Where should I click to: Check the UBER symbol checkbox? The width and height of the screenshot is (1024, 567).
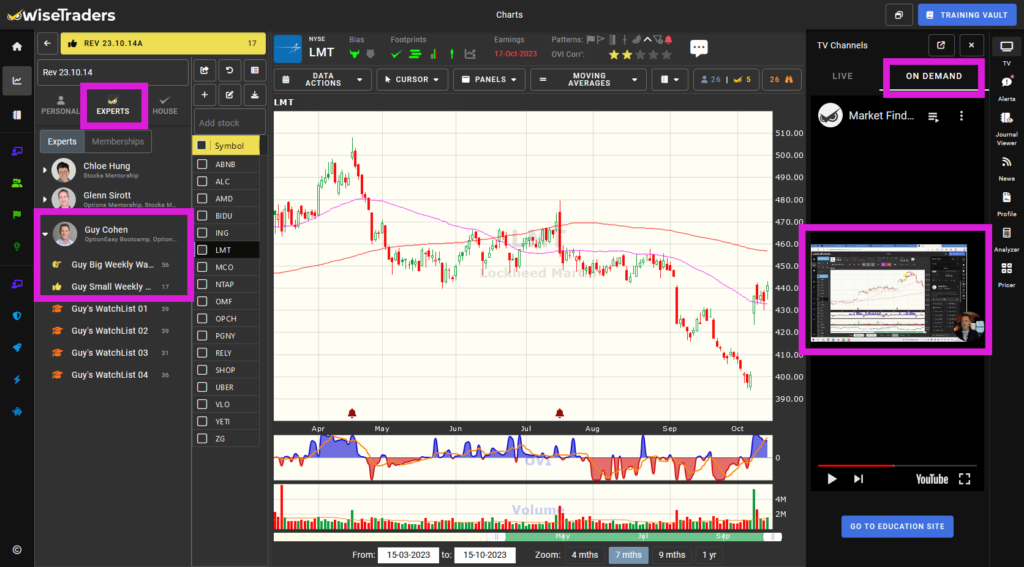202,387
